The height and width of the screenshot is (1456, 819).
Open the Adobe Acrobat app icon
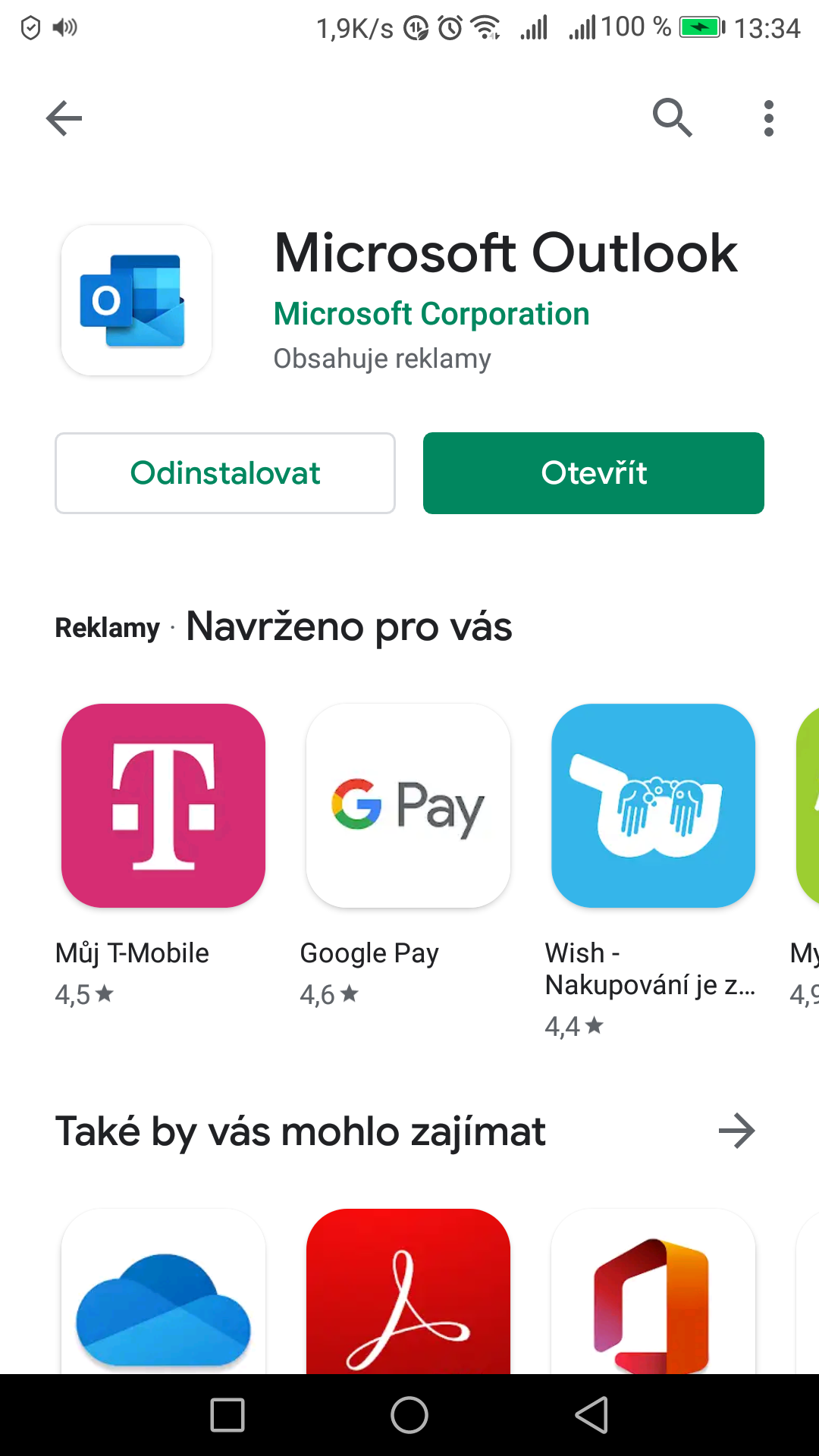point(408,1291)
